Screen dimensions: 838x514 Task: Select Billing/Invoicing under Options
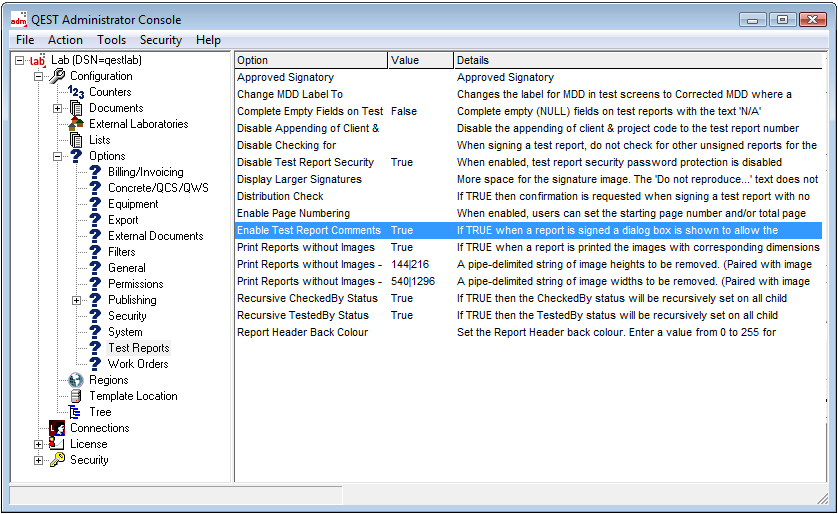click(x=145, y=172)
